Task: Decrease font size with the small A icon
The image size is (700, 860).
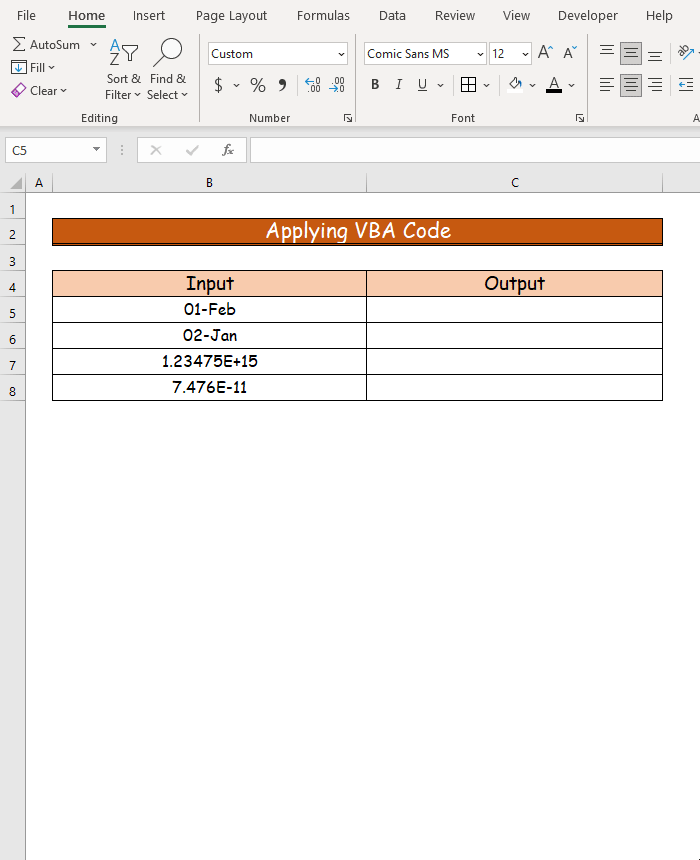Action: tap(570, 53)
